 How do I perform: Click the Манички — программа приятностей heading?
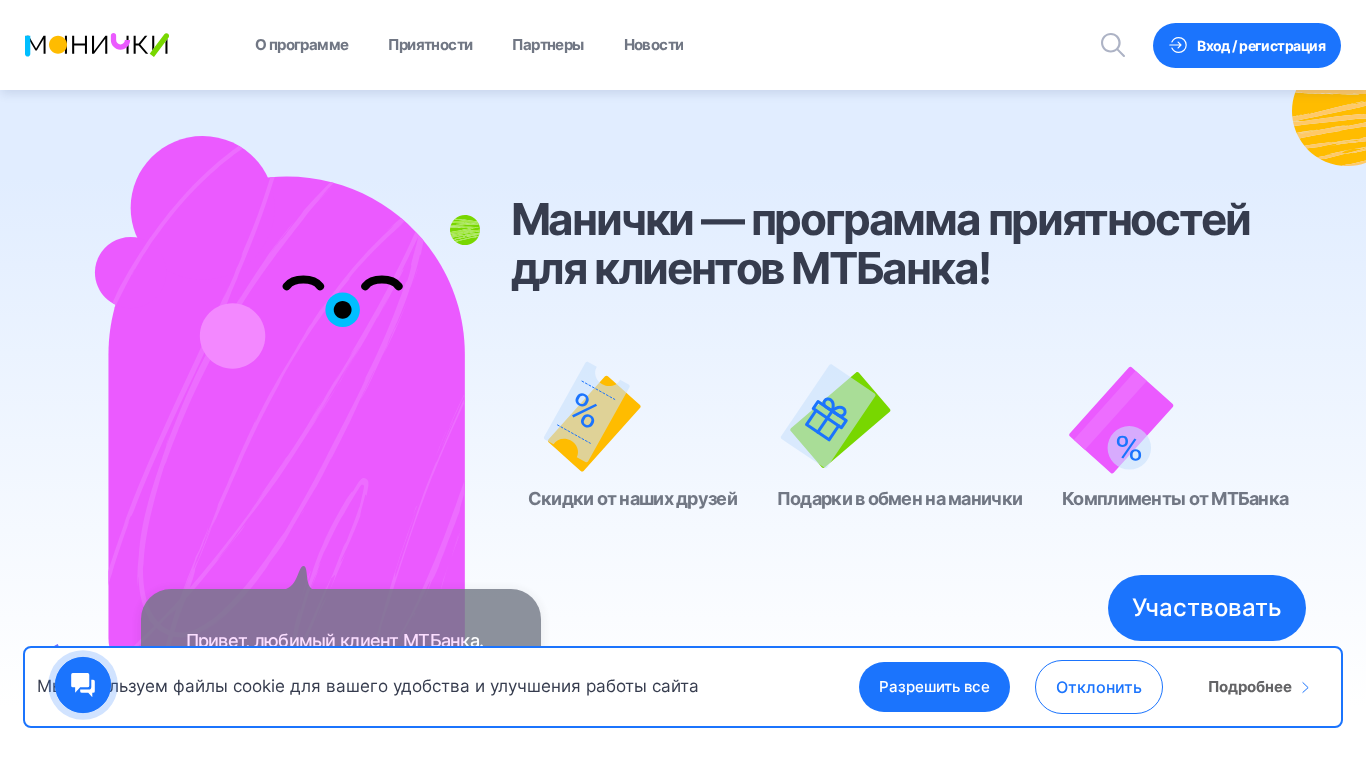click(880, 244)
